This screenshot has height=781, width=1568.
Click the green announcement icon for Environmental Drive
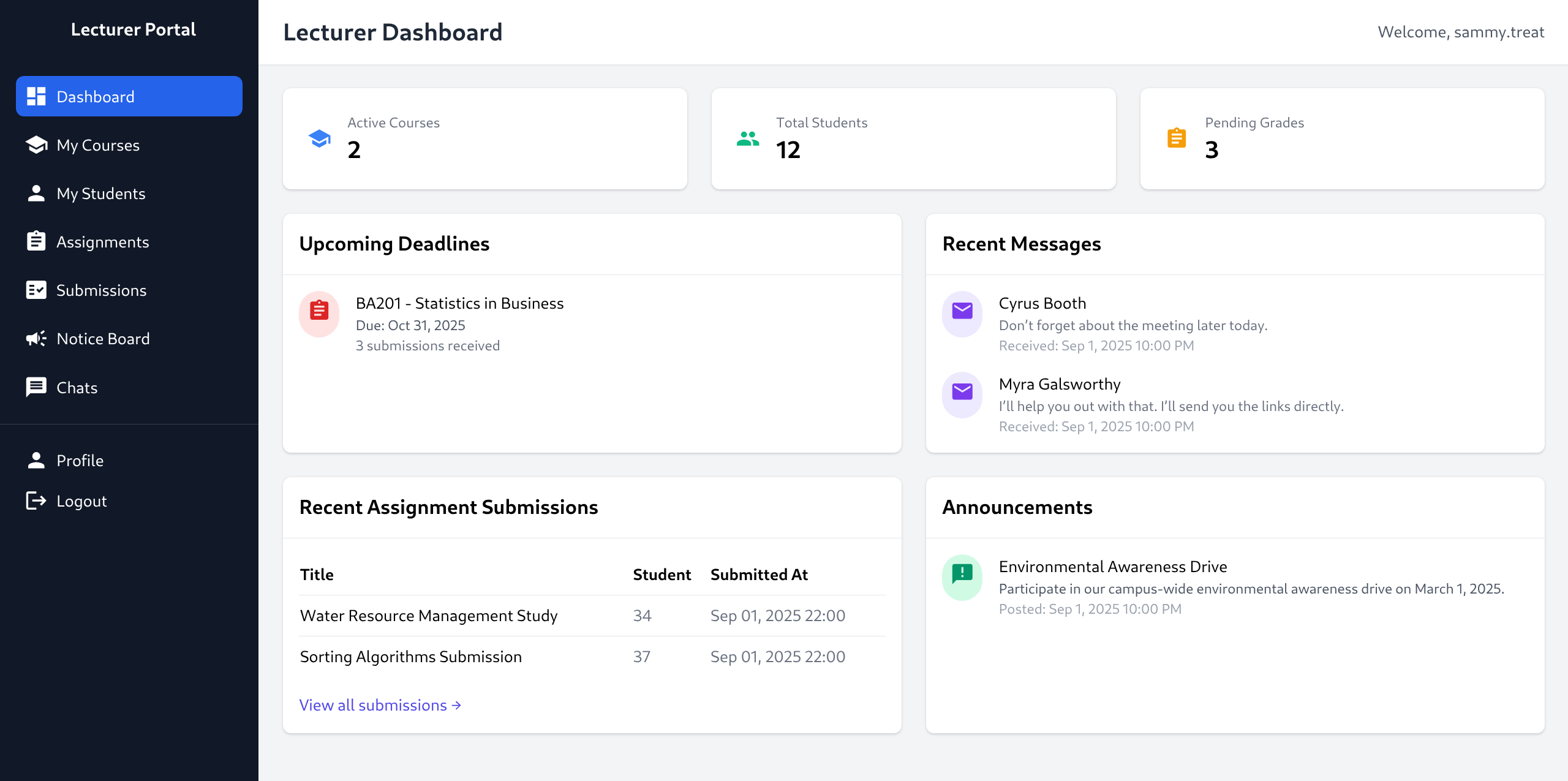pyautogui.click(x=962, y=576)
